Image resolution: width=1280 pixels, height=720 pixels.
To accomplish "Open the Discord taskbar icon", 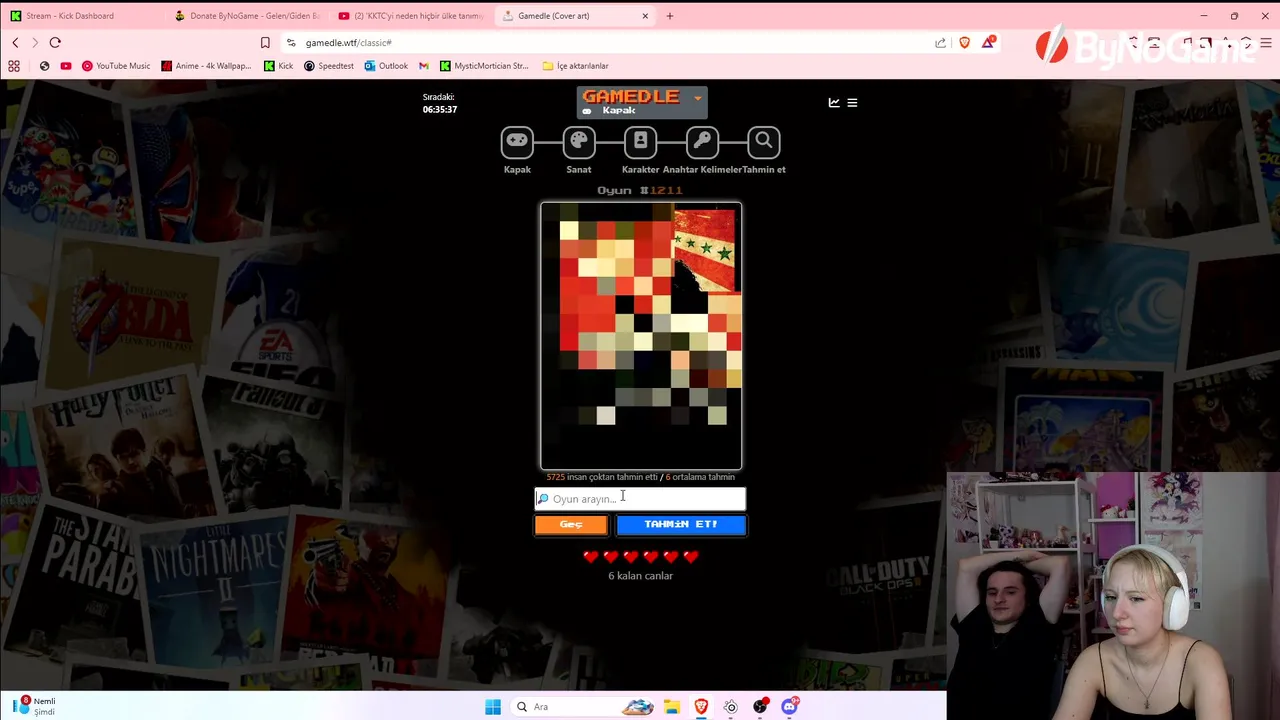I will pyautogui.click(x=789, y=707).
